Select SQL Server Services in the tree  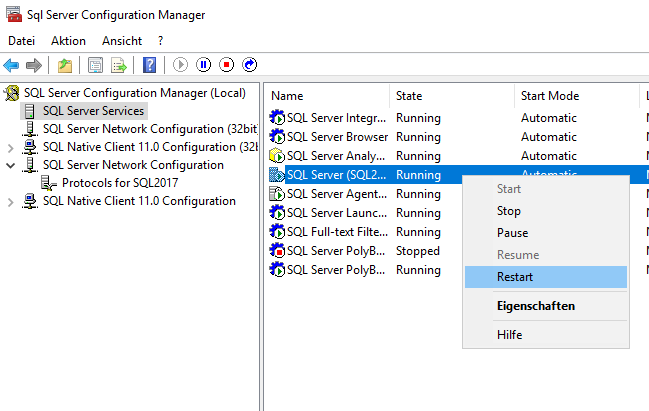tap(93, 111)
